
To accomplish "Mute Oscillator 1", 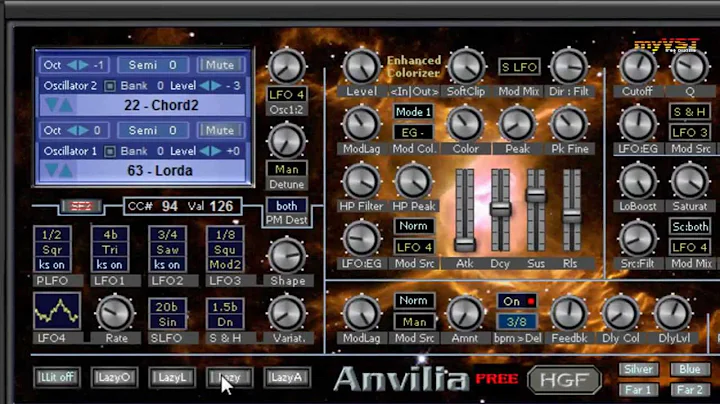I will [x=219, y=130].
